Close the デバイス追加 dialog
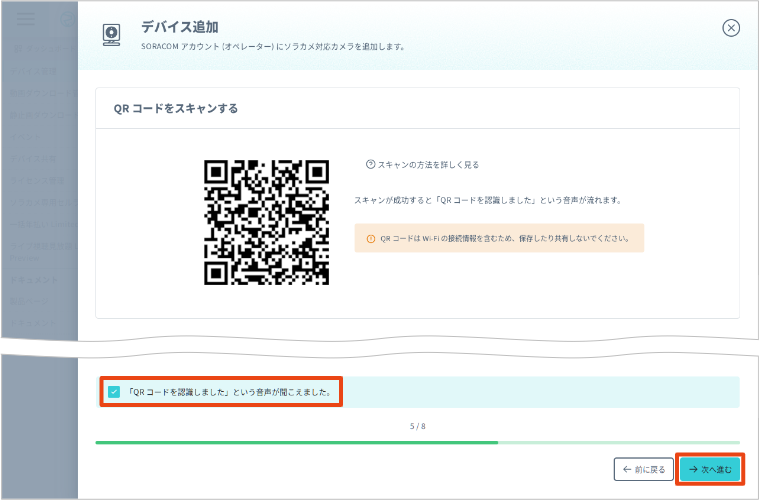759x500 pixels. 731,28
